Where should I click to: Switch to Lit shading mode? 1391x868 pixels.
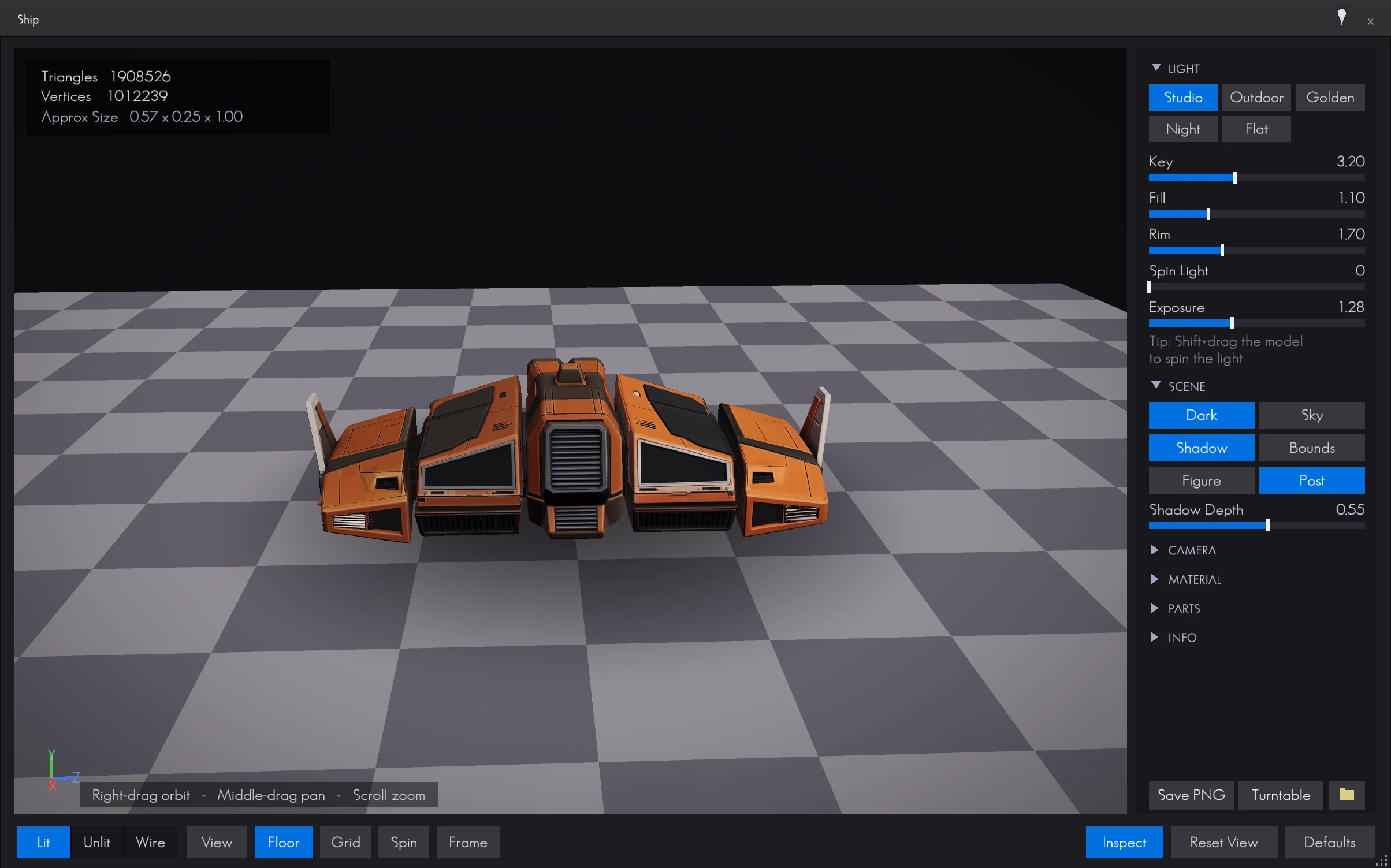(43, 842)
